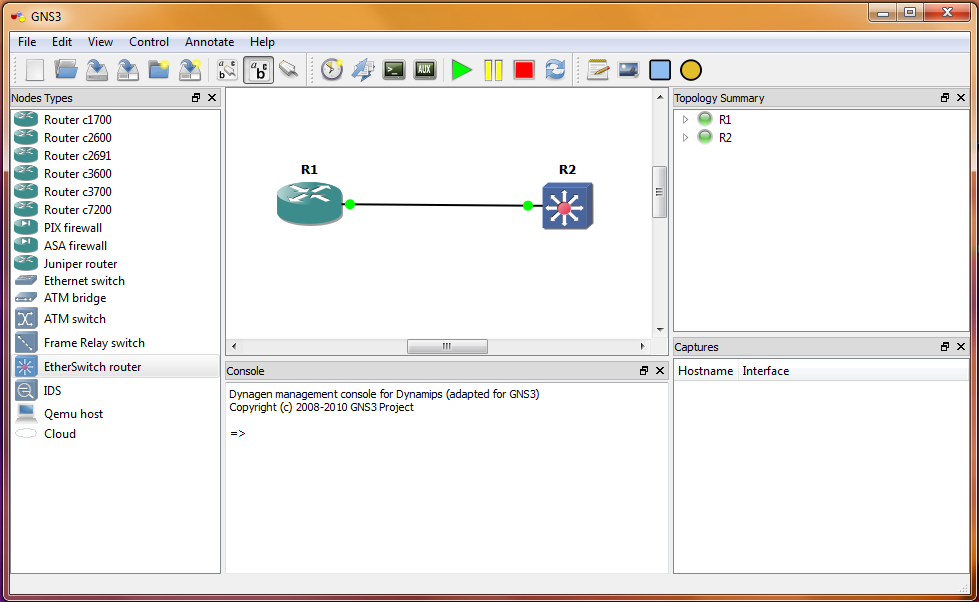This screenshot has height=602, width=979.
Task: Select ASA firewall node type
Action: pos(116,246)
